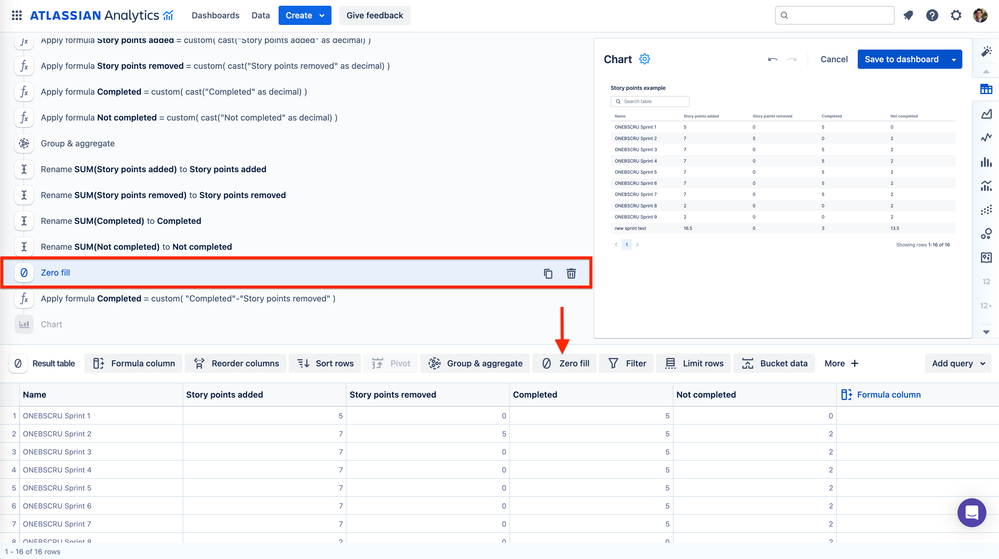Viewport: 999px width, 559px height.
Task: Select the Zero fill step row
Action: coord(296,273)
